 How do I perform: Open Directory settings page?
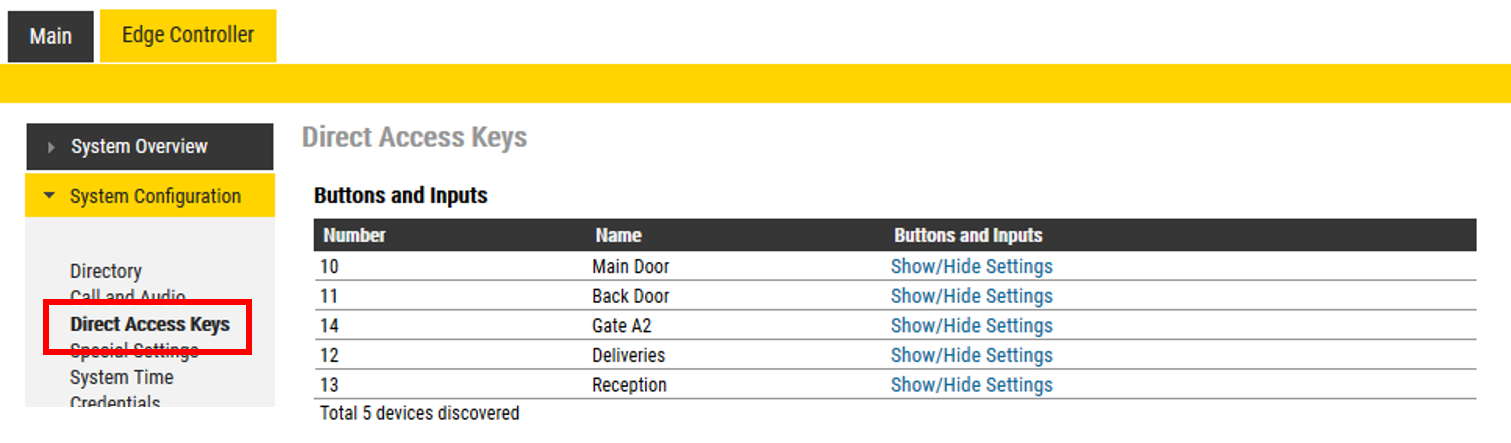click(x=106, y=271)
